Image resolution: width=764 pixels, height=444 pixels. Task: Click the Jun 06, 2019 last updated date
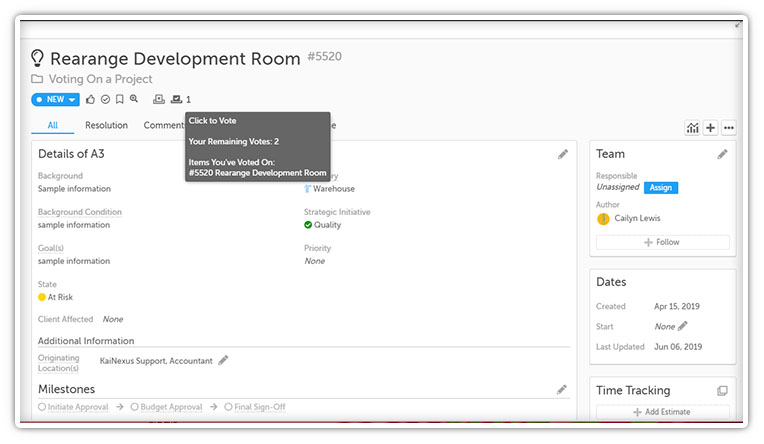(678, 347)
